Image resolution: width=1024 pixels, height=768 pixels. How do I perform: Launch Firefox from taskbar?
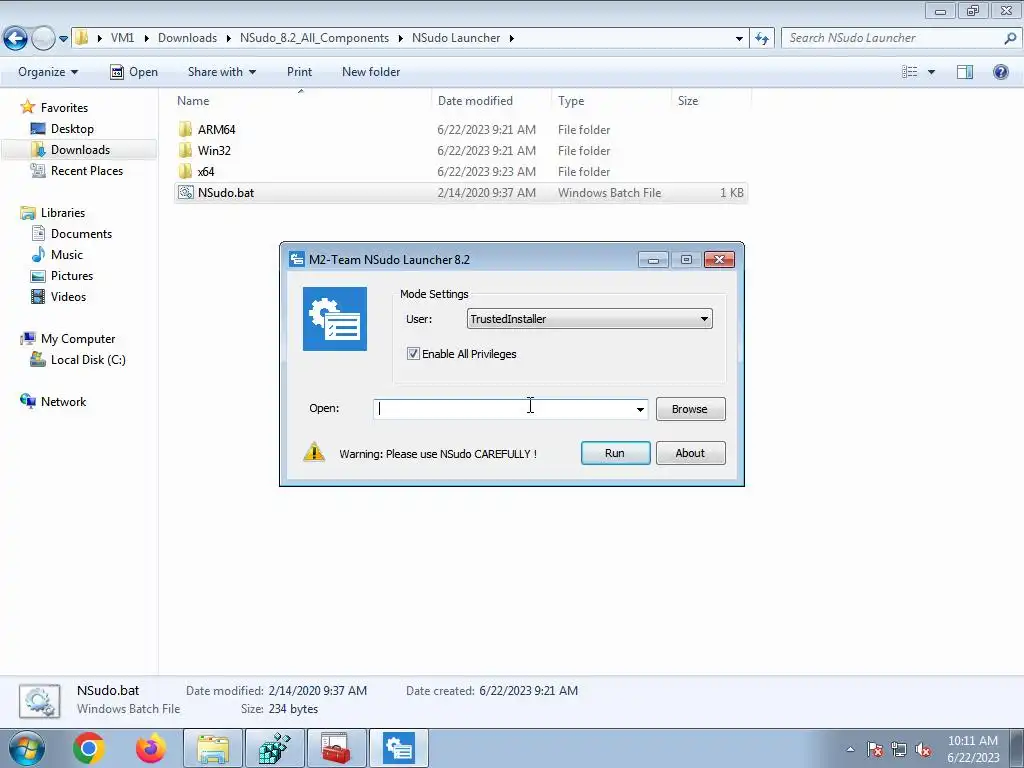(x=150, y=748)
